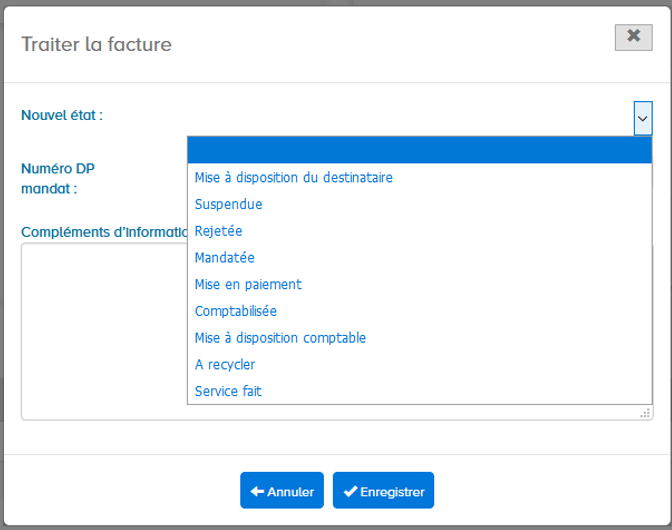Screen dimensions: 672x530
Task: Pick Rejetée from the list
Action: (420, 231)
